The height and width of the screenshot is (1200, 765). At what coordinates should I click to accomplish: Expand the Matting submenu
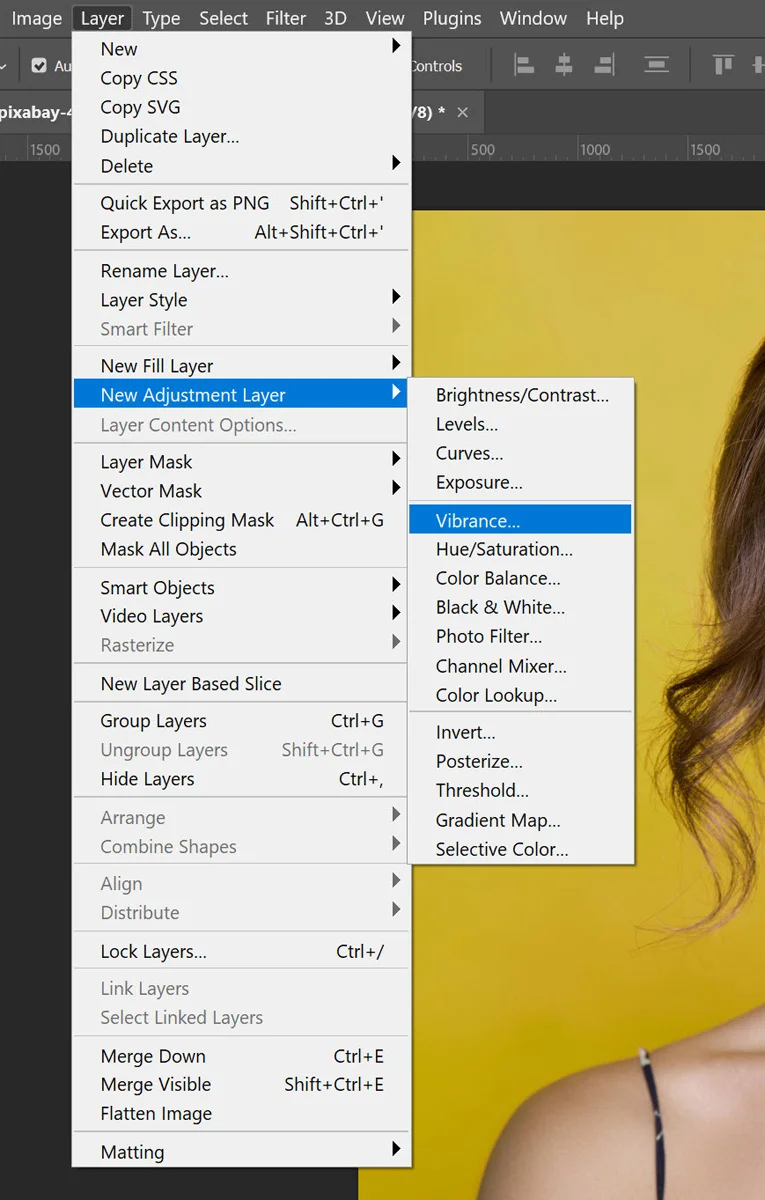(x=241, y=1152)
